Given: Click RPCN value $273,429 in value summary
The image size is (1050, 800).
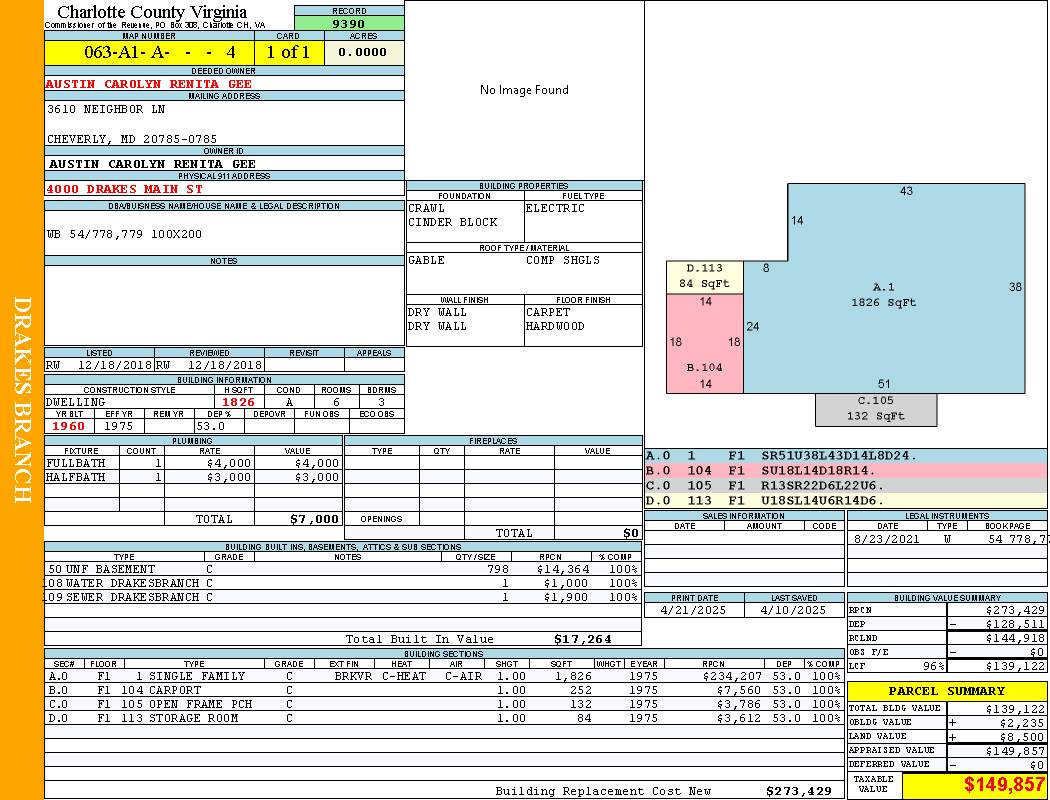Looking at the screenshot, I should coord(1015,611).
